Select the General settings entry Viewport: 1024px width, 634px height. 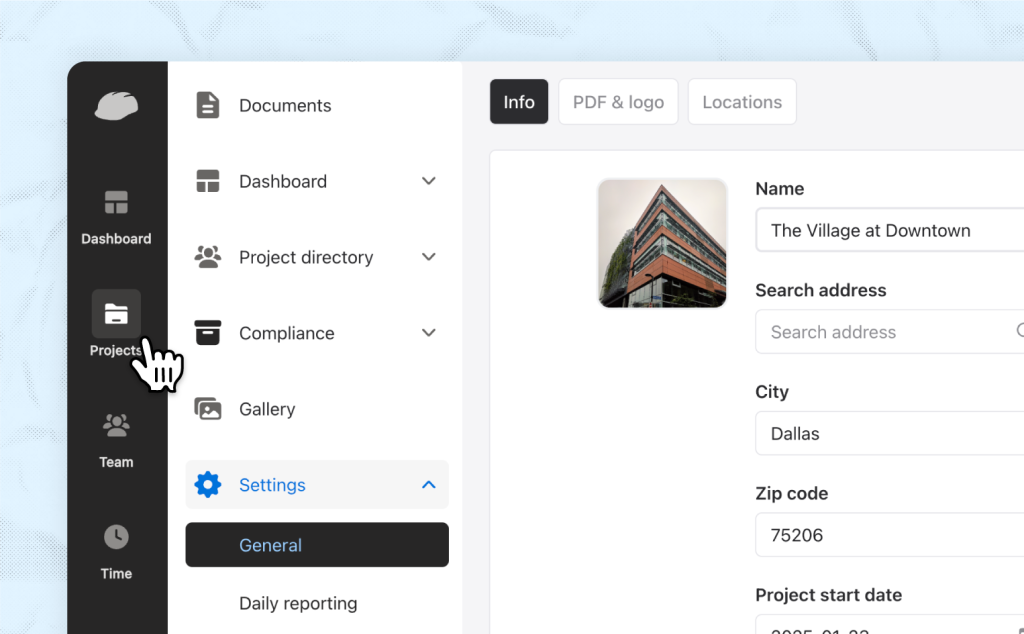pos(270,545)
